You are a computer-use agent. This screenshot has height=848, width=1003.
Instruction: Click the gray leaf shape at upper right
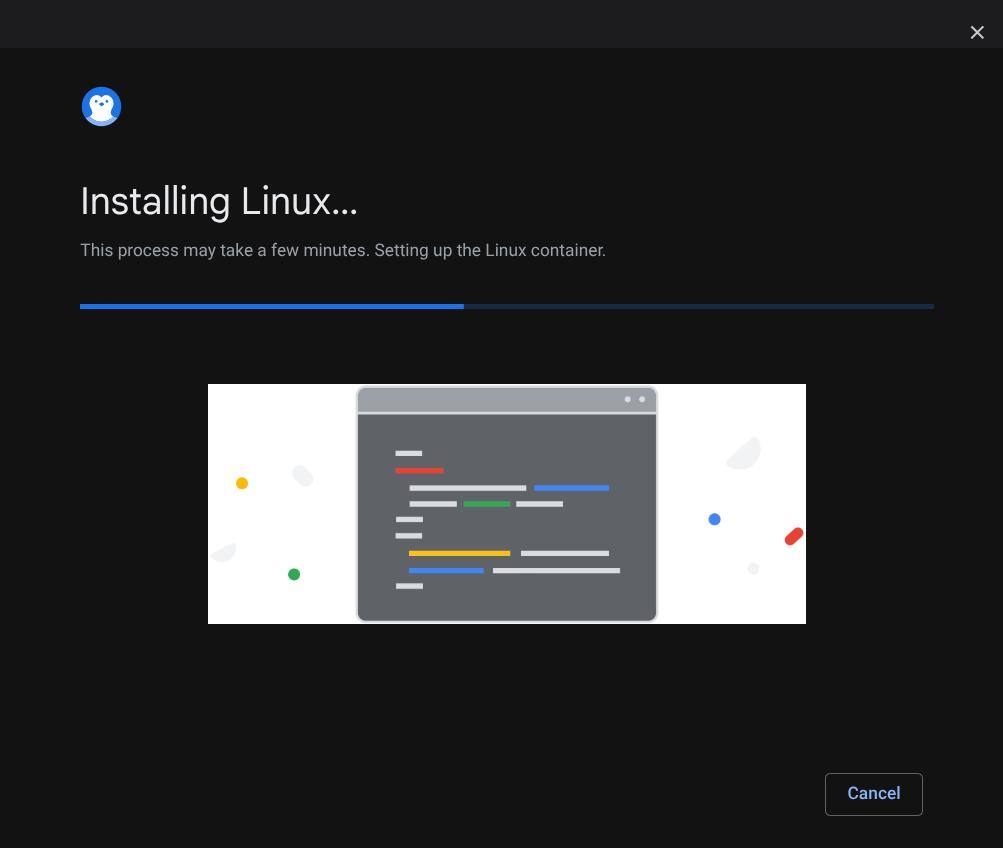click(x=745, y=454)
